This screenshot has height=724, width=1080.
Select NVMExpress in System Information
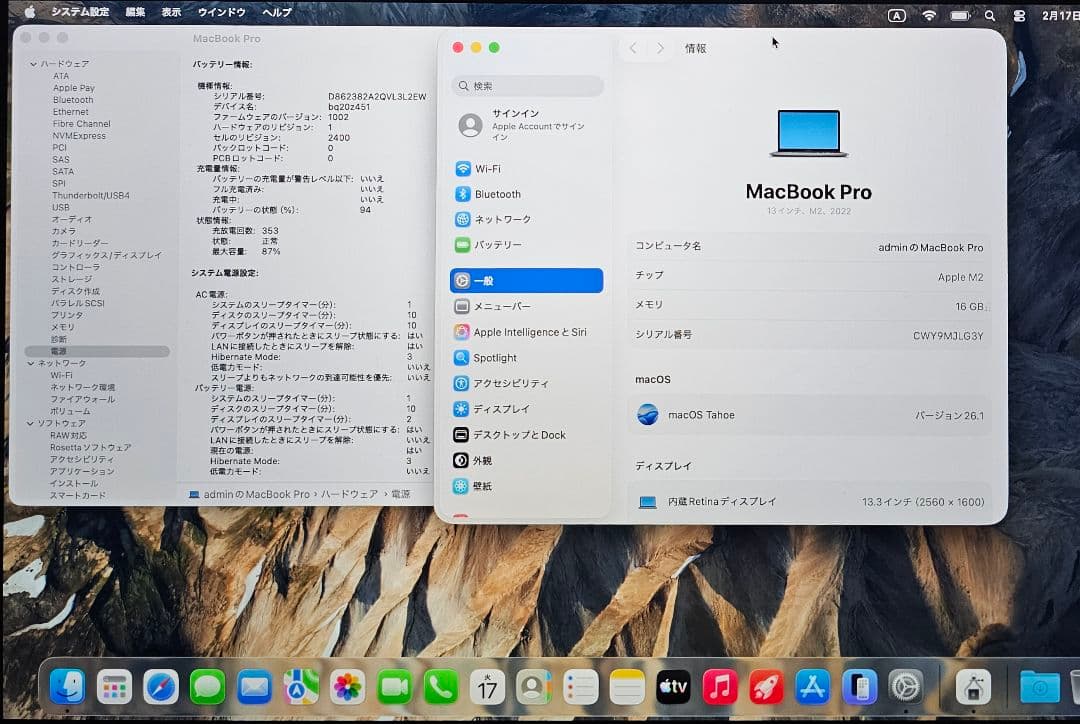click(x=79, y=136)
